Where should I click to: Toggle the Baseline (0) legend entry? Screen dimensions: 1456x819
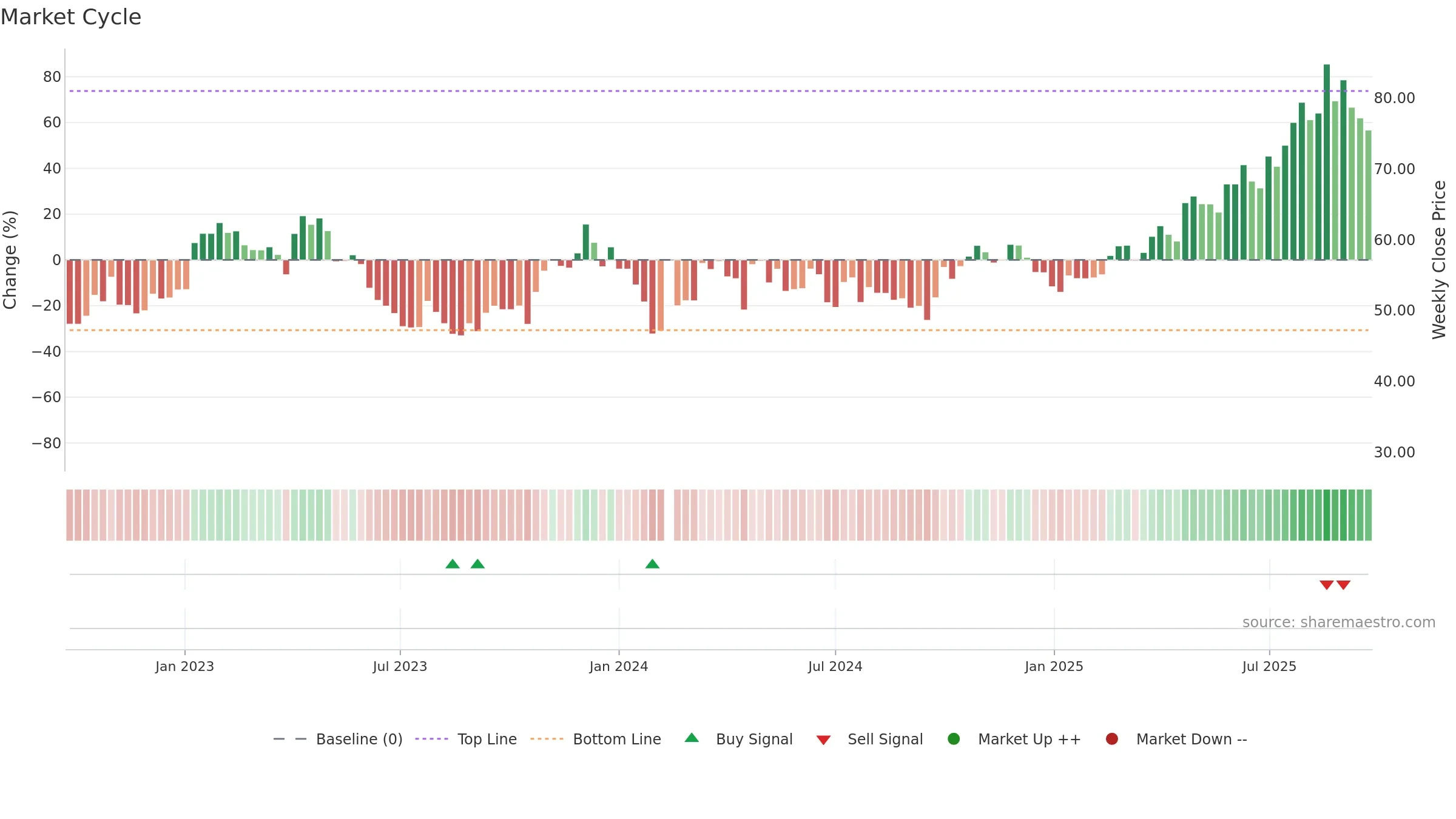point(338,739)
